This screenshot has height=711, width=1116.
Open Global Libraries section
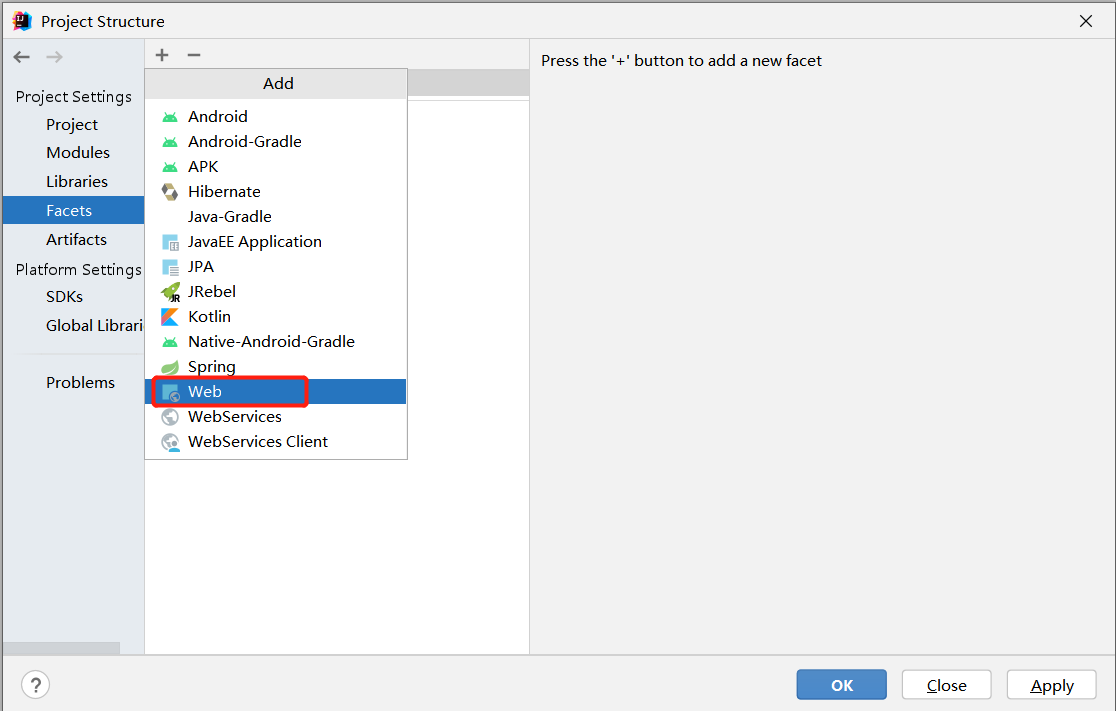click(x=94, y=325)
